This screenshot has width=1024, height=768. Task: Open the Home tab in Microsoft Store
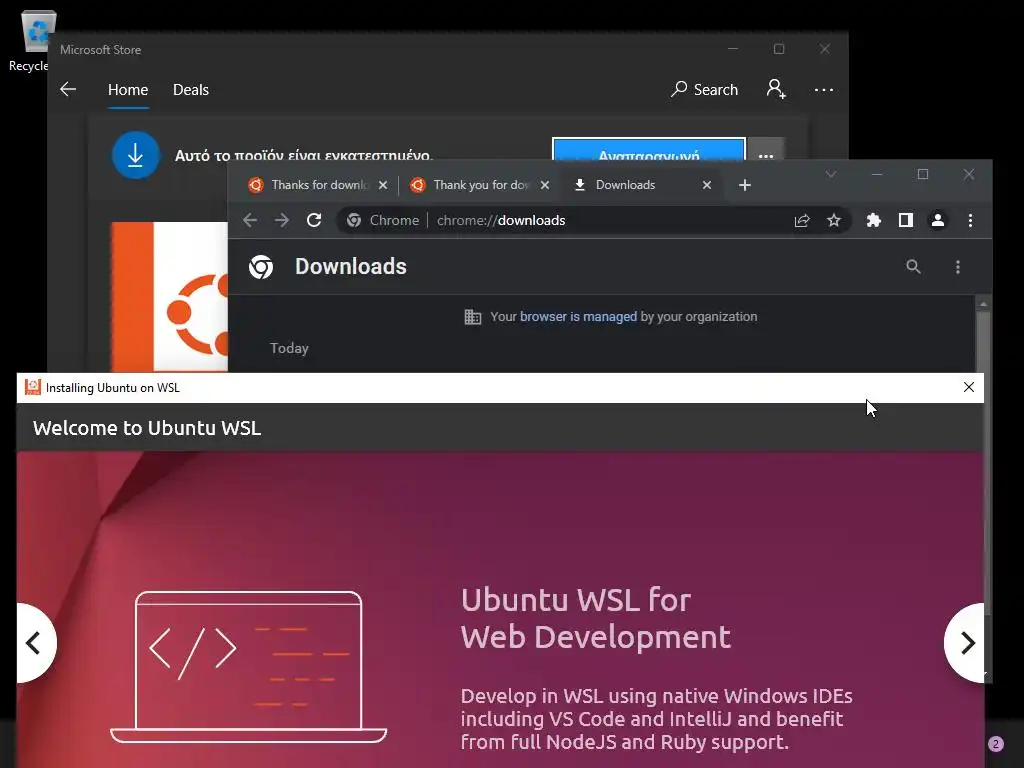tap(128, 89)
